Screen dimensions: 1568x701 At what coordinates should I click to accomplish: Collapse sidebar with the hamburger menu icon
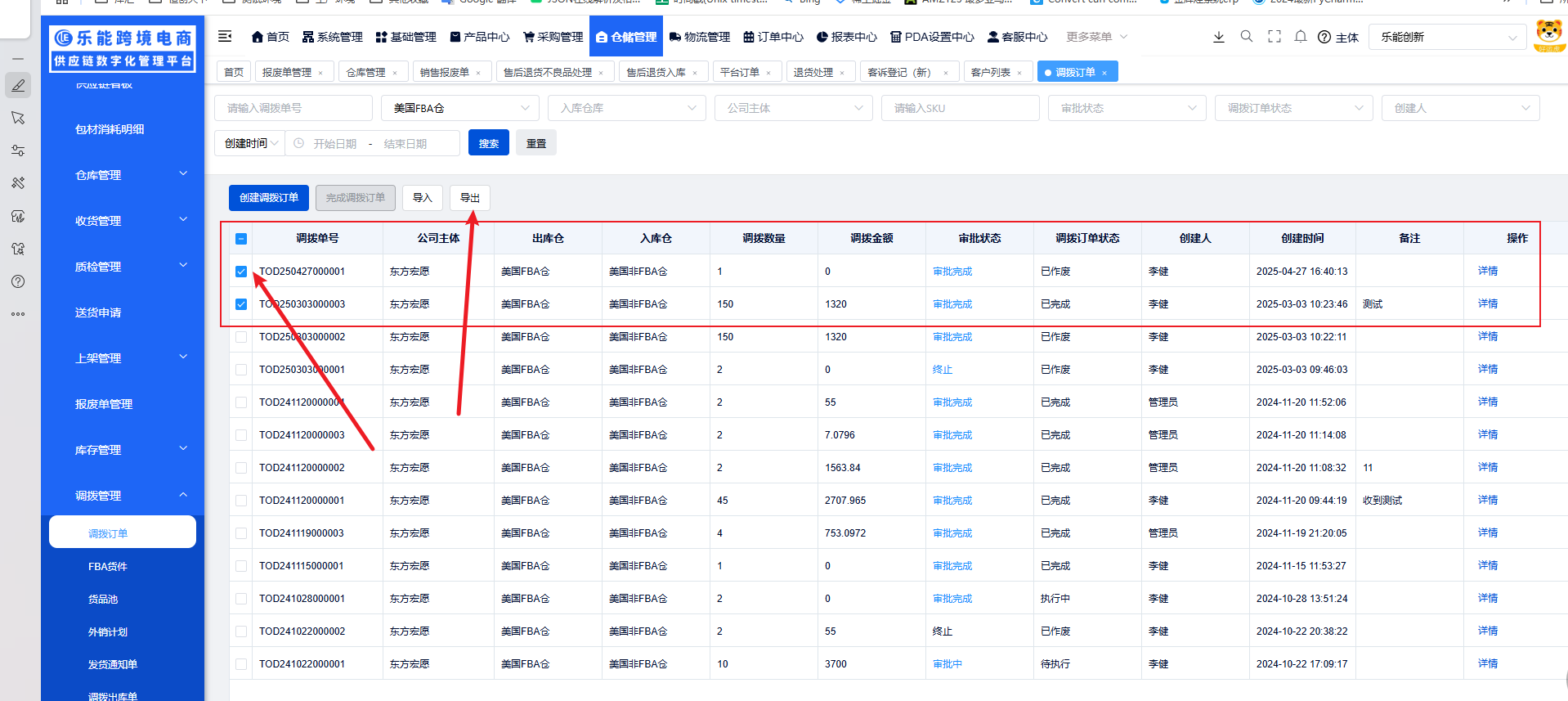click(x=225, y=36)
